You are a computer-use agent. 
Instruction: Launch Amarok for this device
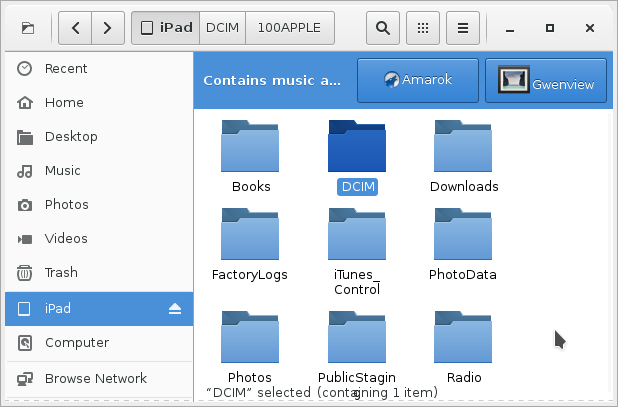(x=417, y=80)
